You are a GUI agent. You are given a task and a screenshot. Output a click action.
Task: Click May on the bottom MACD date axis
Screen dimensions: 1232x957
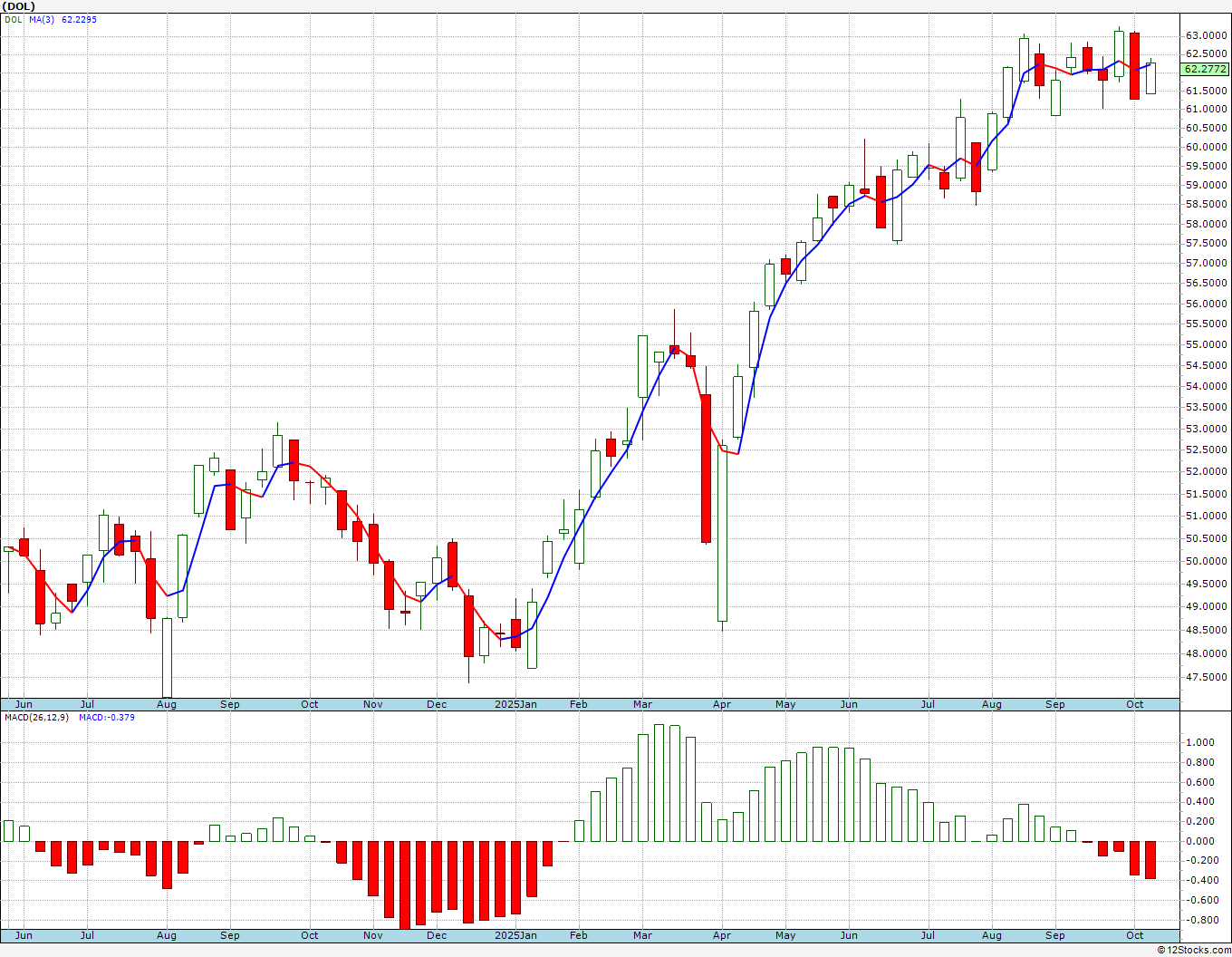click(785, 935)
